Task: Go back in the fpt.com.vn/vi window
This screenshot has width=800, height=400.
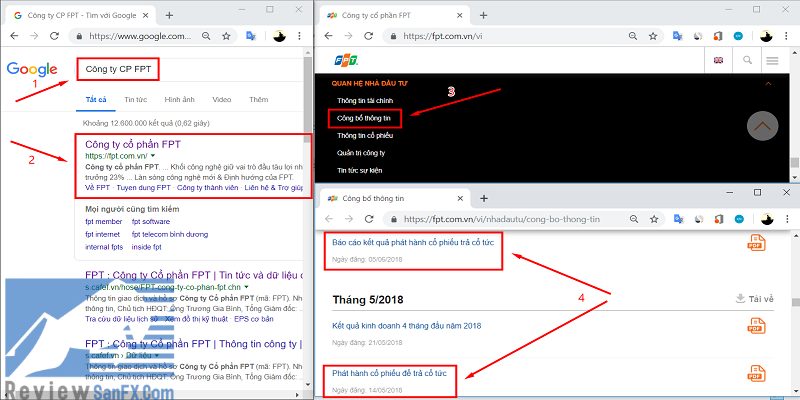Action: click(x=329, y=36)
